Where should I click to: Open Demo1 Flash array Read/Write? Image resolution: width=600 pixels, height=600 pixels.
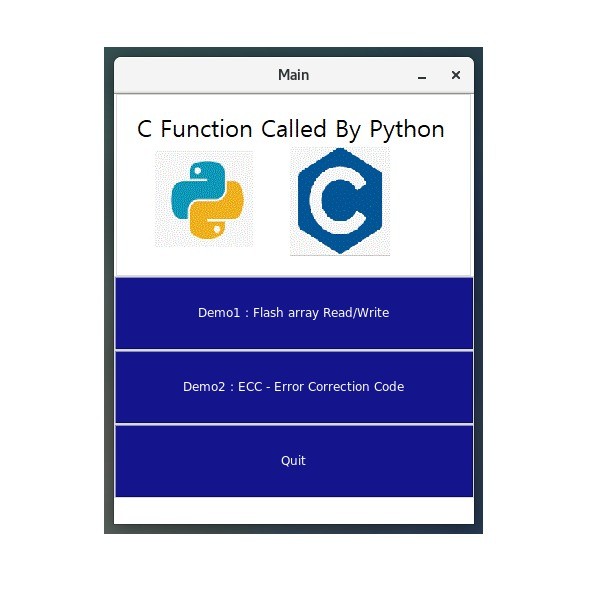(294, 313)
